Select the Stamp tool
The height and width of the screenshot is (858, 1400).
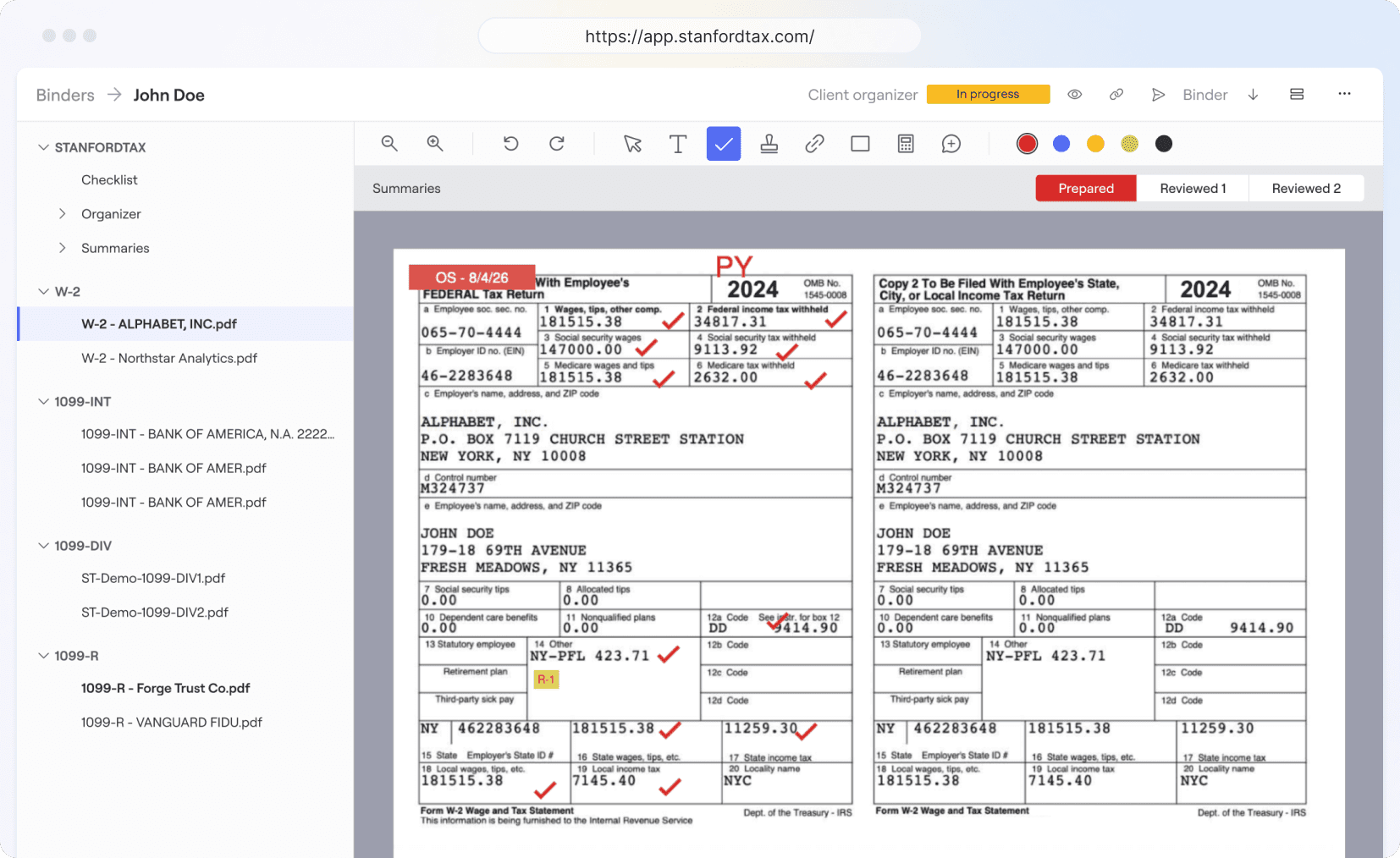tap(769, 144)
